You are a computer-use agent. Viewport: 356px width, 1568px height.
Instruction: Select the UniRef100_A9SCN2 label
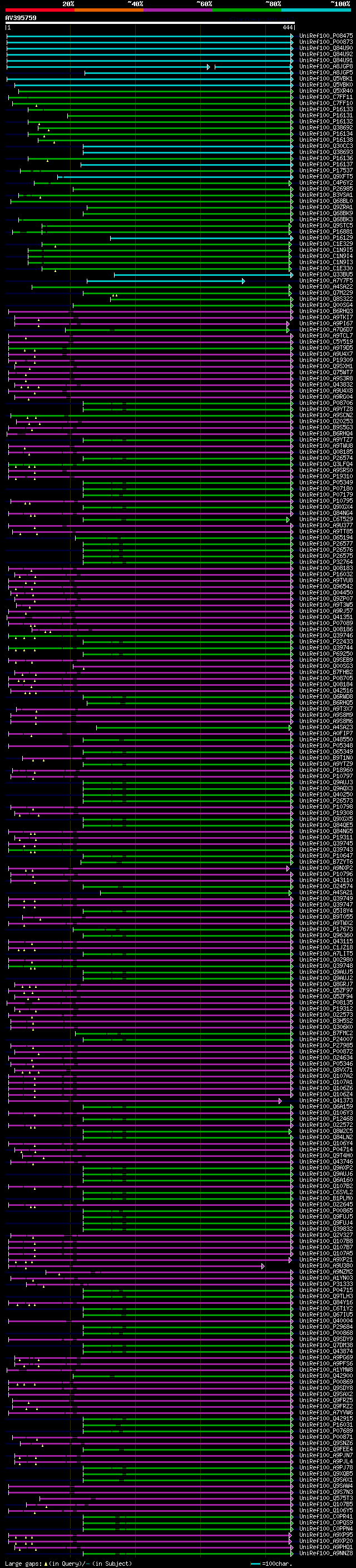tap(326, 415)
